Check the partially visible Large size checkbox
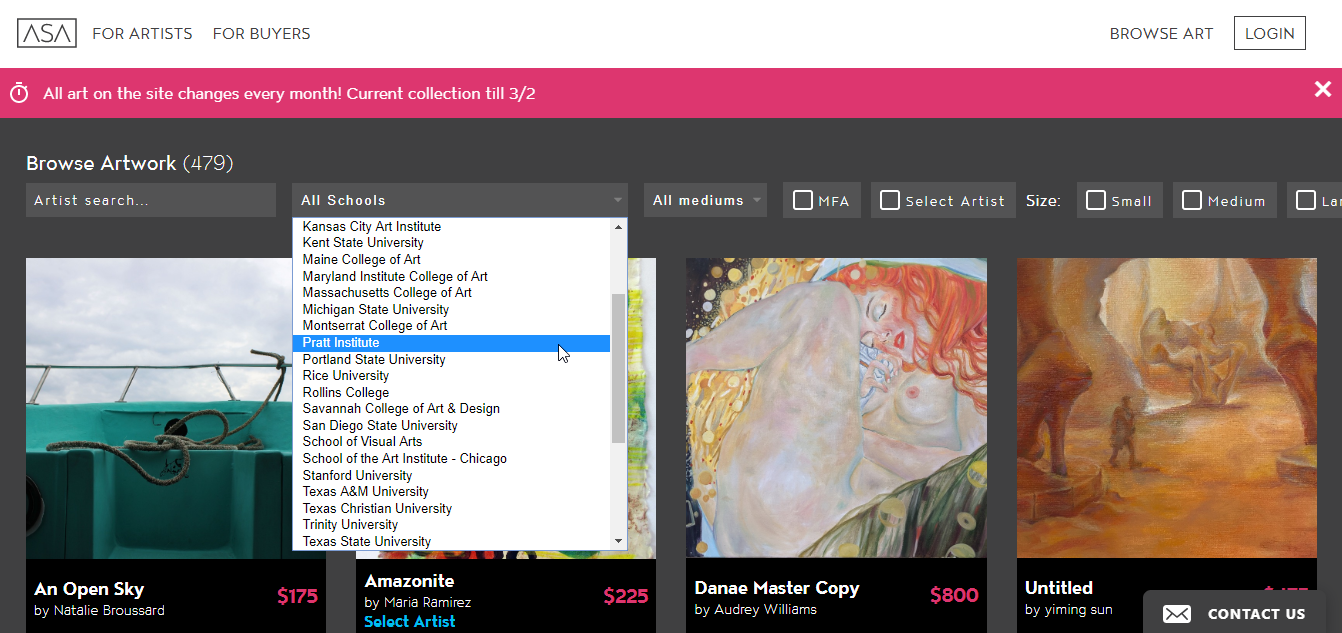The height and width of the screenshot is (633, 1342). [1306, 201]
